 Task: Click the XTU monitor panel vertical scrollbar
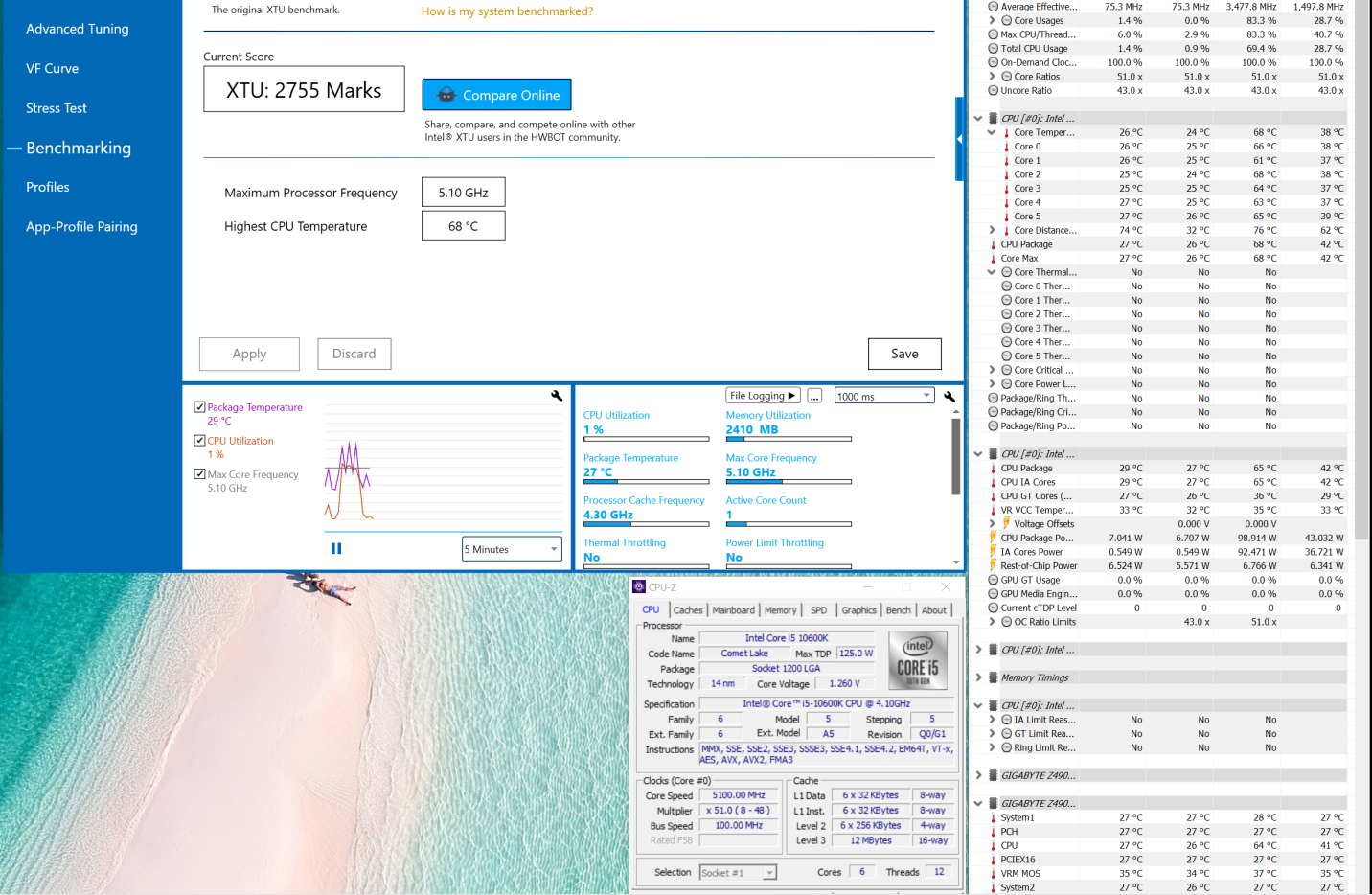[x=955, y=456]
